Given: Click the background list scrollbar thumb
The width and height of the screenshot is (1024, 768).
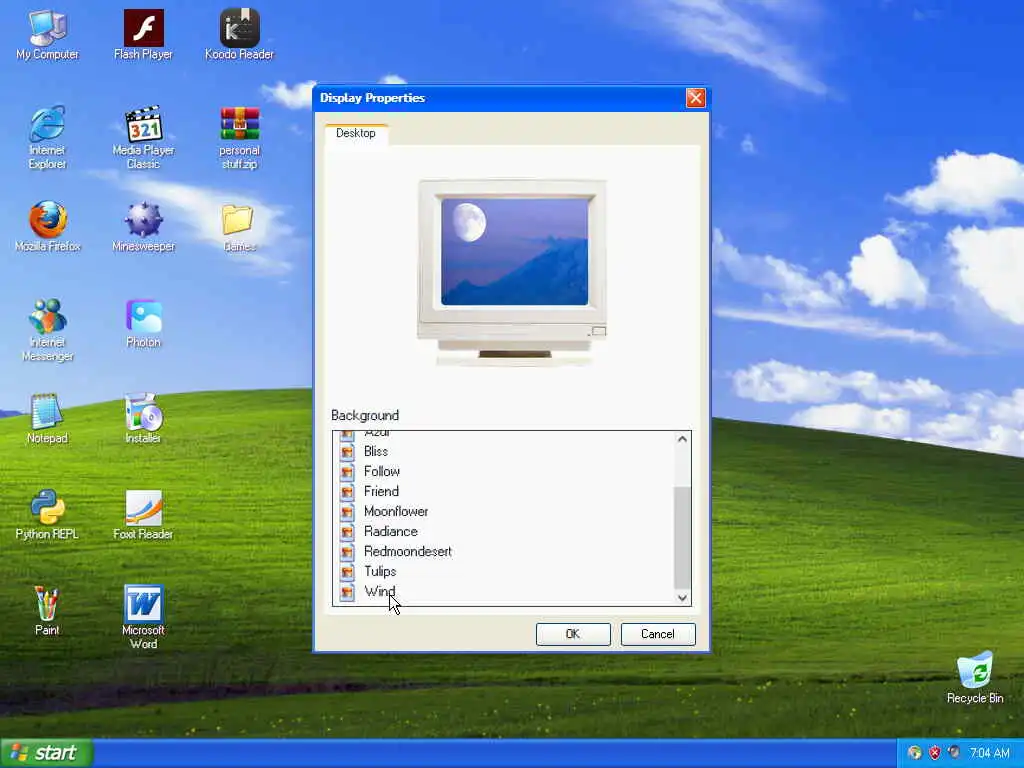Looking at the screenshot, I should (x=682, y=537).
